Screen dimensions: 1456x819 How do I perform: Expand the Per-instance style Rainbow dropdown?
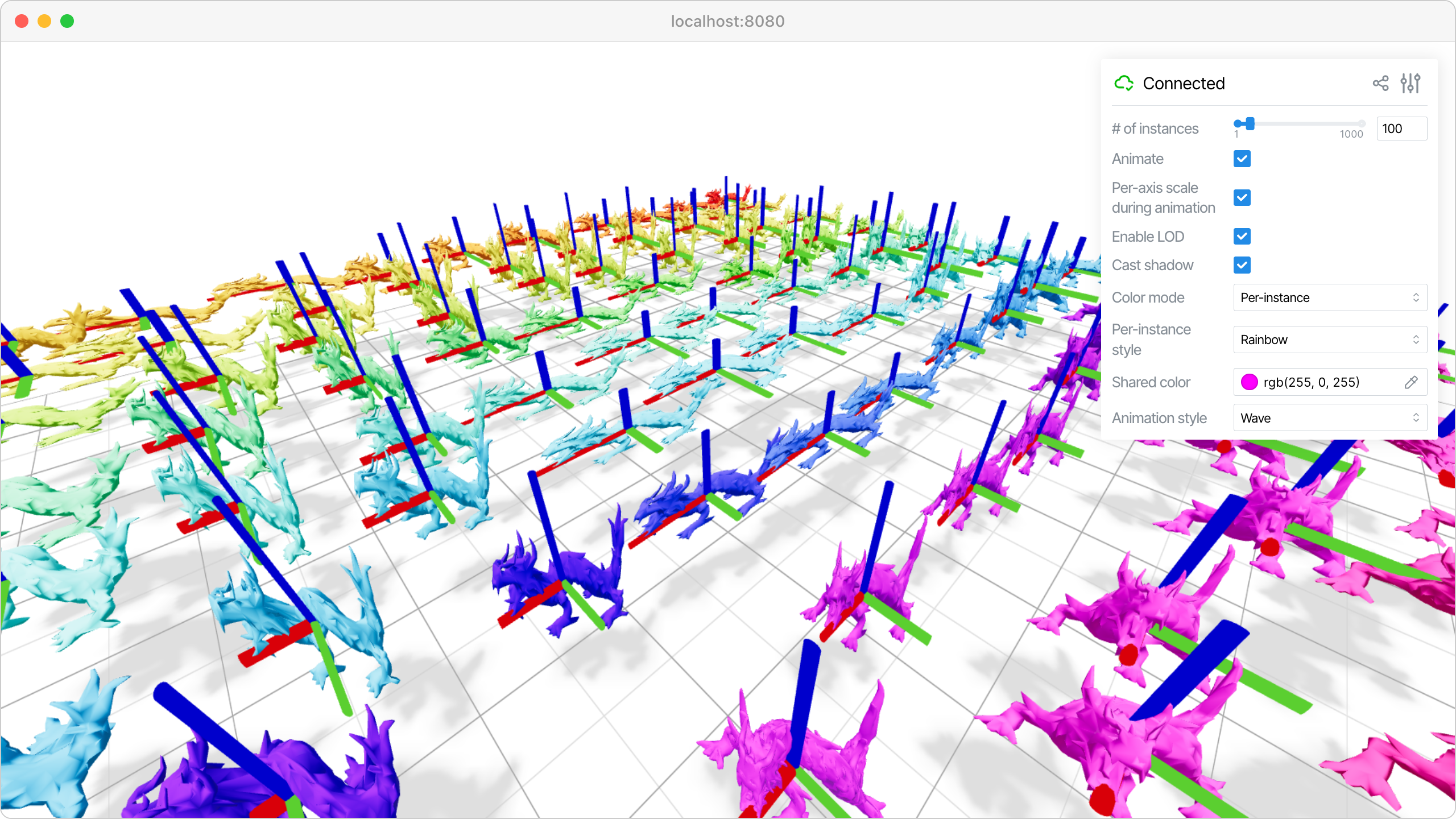1330,340
